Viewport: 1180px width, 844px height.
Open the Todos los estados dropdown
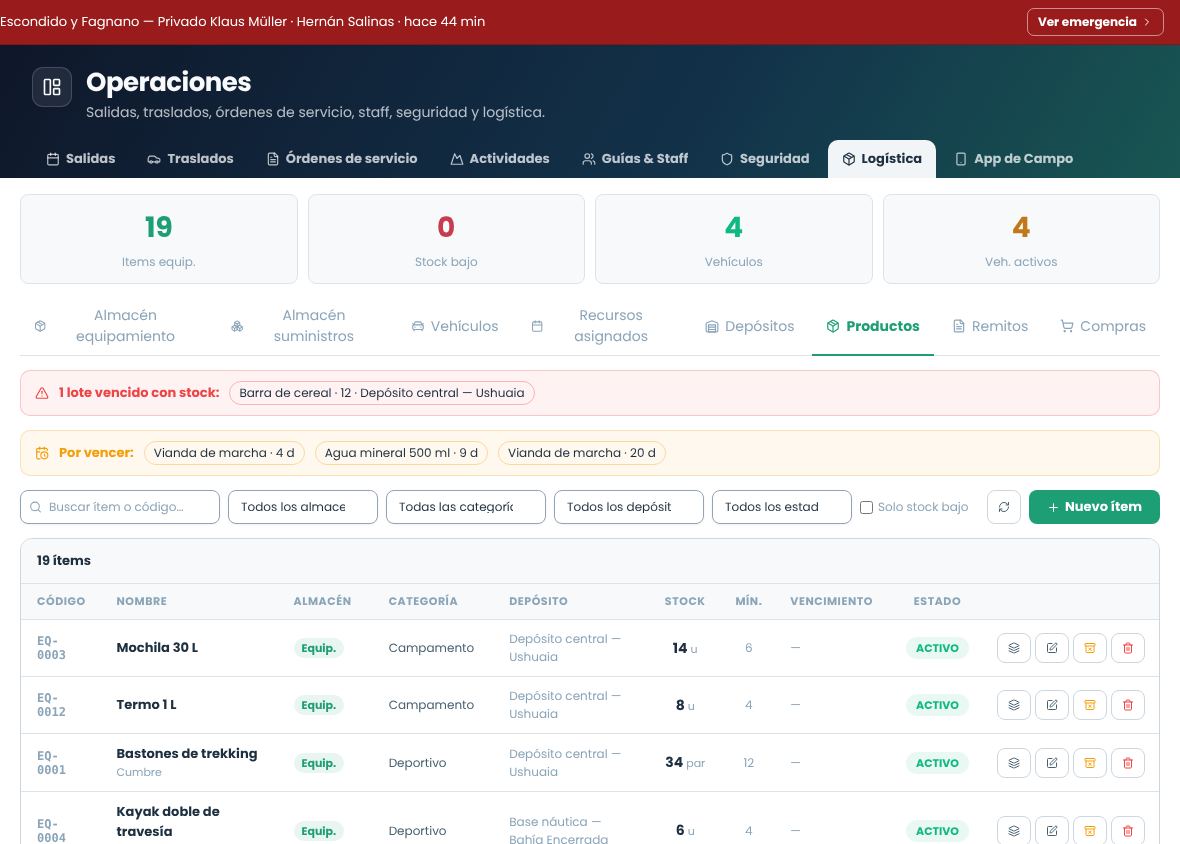pyautogui.click(x=782, y=507)
